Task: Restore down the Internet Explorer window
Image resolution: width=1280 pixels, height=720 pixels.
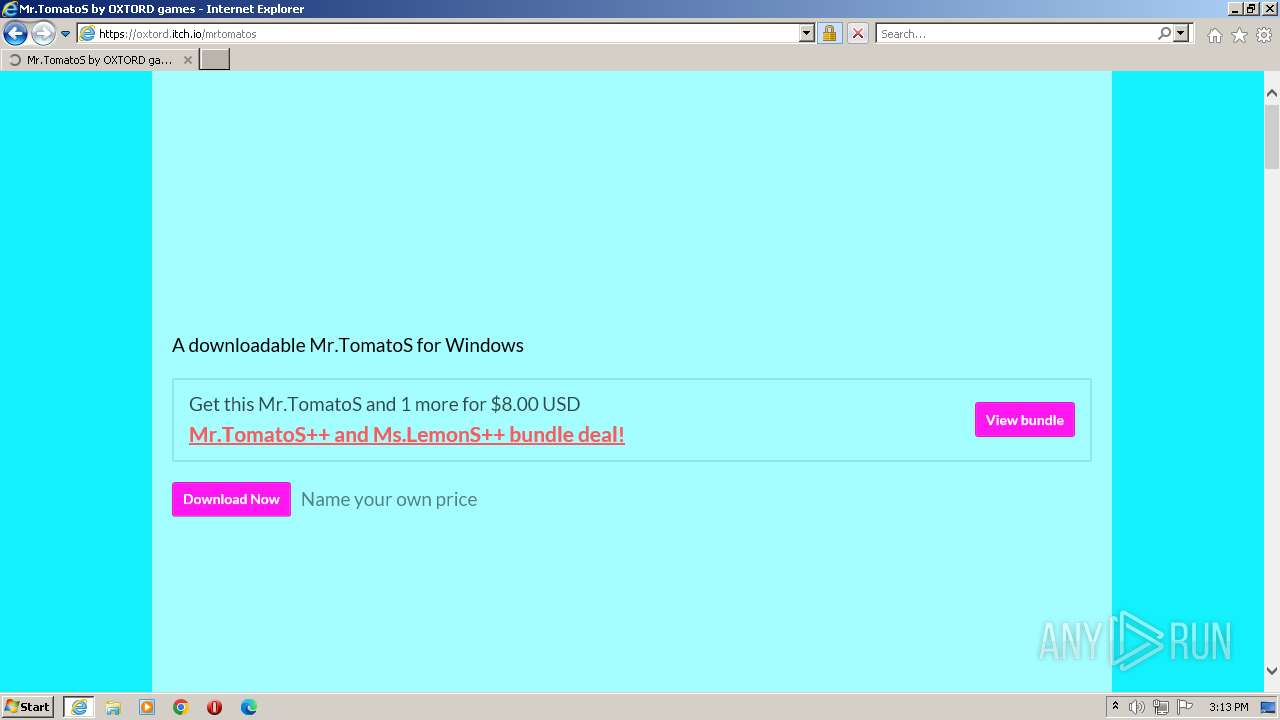Action: coord(1251,9)
